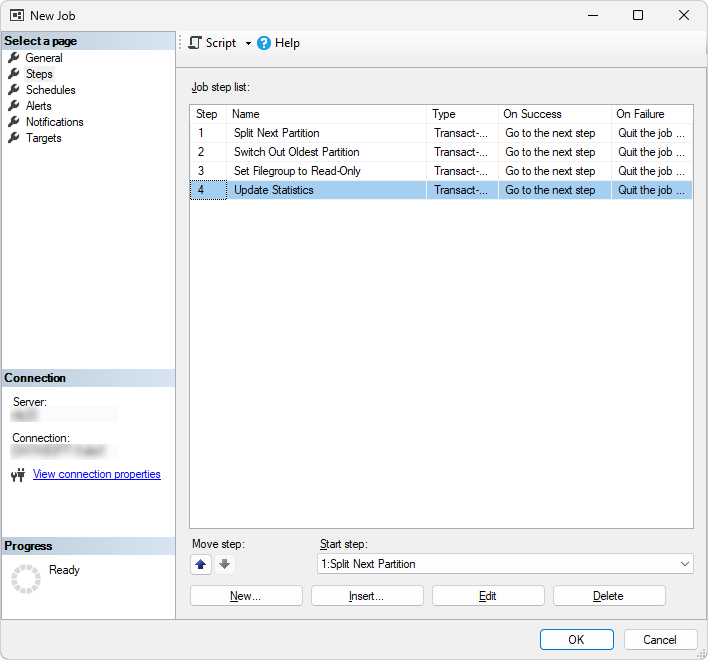Click the move step down arrow
This screenshot has width=708, height=660.
tap(224, 564)
